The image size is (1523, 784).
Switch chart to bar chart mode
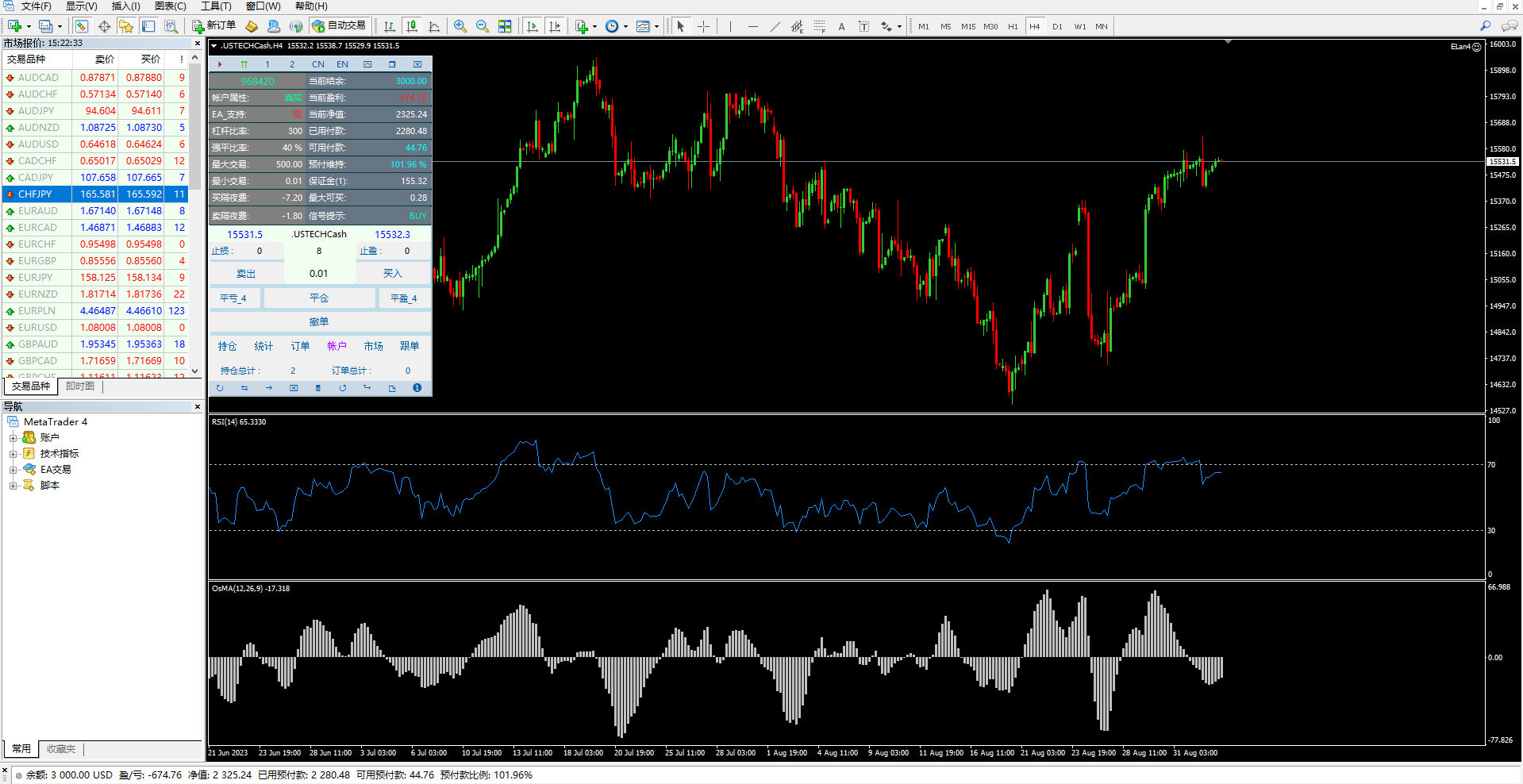pyautogui.click(x=390, y=26)
